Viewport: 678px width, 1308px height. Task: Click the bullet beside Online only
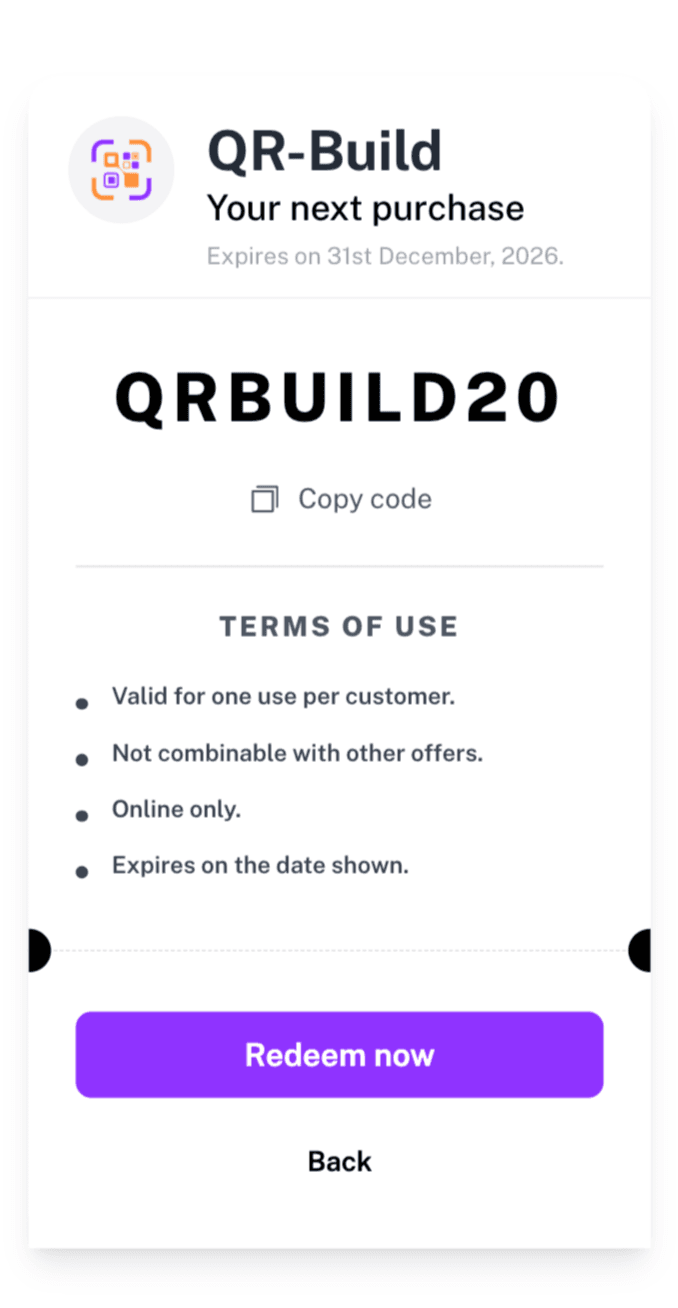[82, 816]
